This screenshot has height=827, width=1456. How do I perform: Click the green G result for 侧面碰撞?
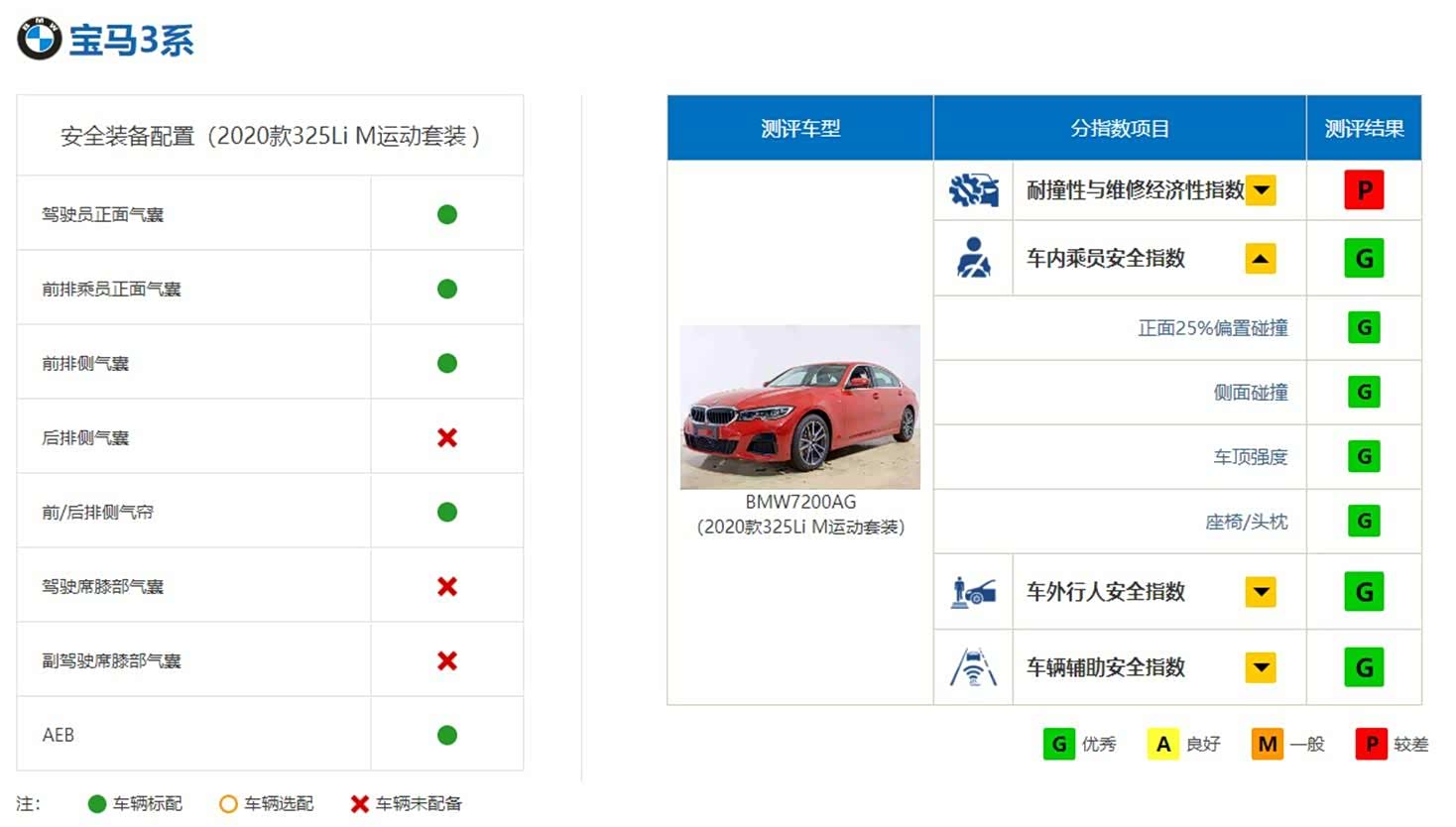point(1364,392)
